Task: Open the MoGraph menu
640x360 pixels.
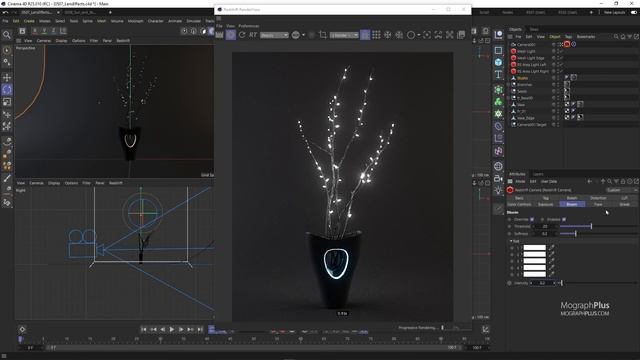Action: tap(136, 21)
